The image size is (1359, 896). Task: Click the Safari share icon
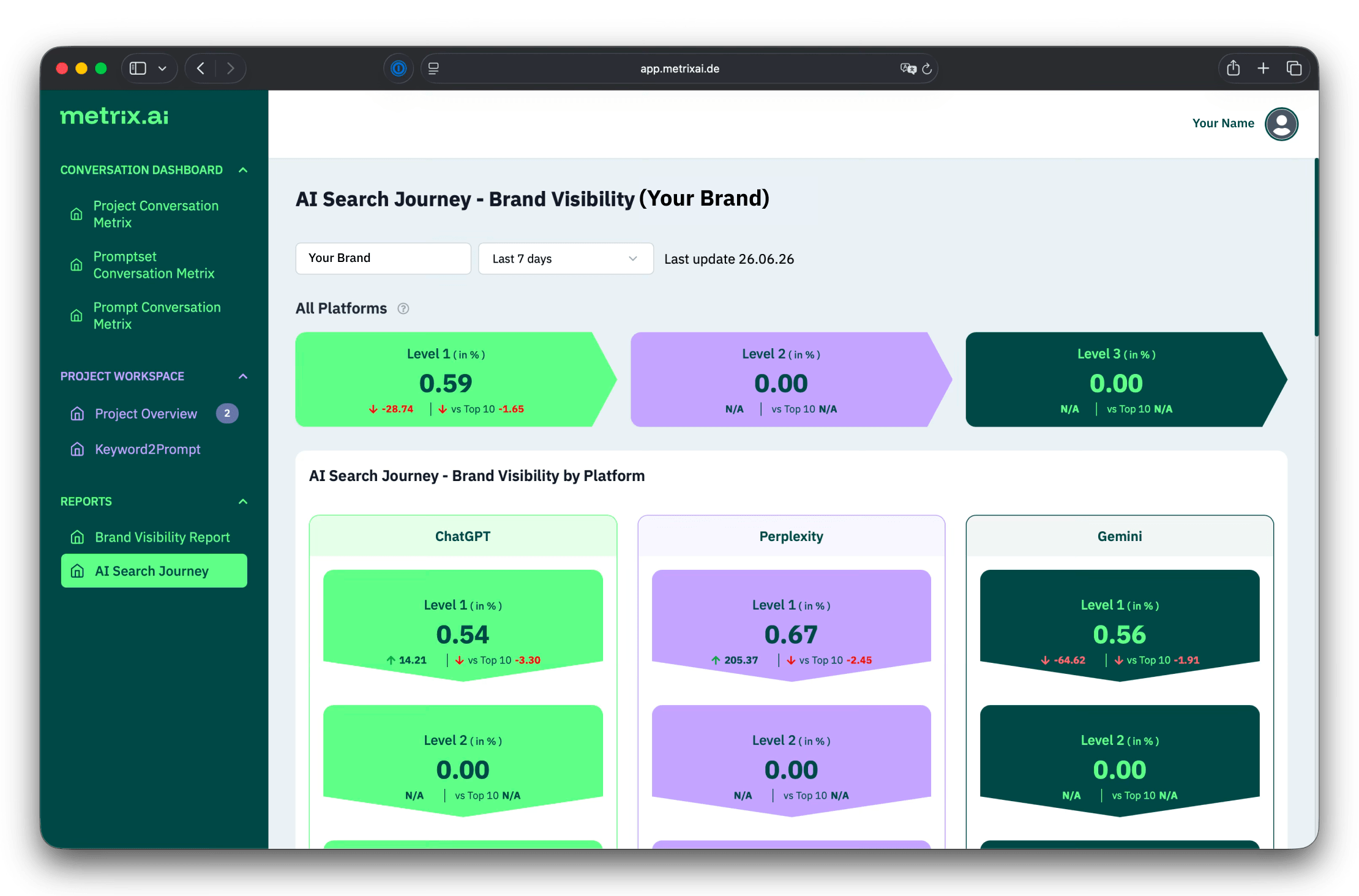click(x=1234, y=68)
